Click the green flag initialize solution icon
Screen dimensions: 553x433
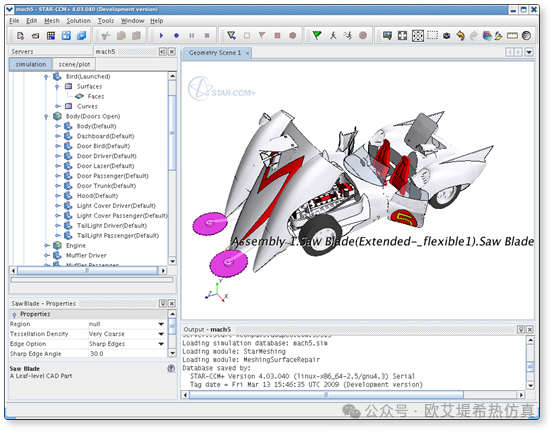[x=317, y=35]
